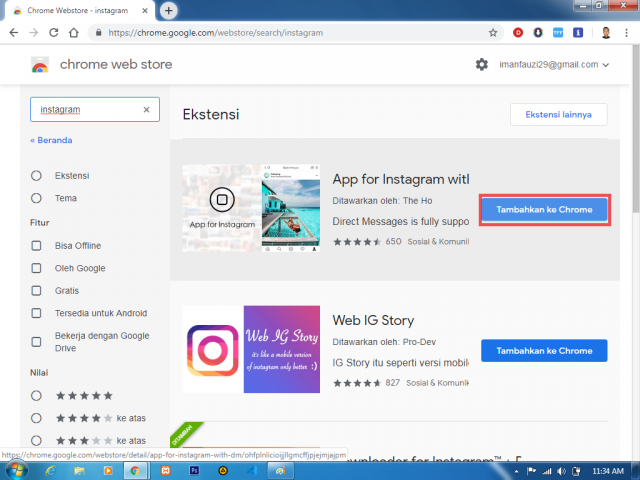Click the browser address bar URL
Screen dimensions: 640x480
point(216,33)
